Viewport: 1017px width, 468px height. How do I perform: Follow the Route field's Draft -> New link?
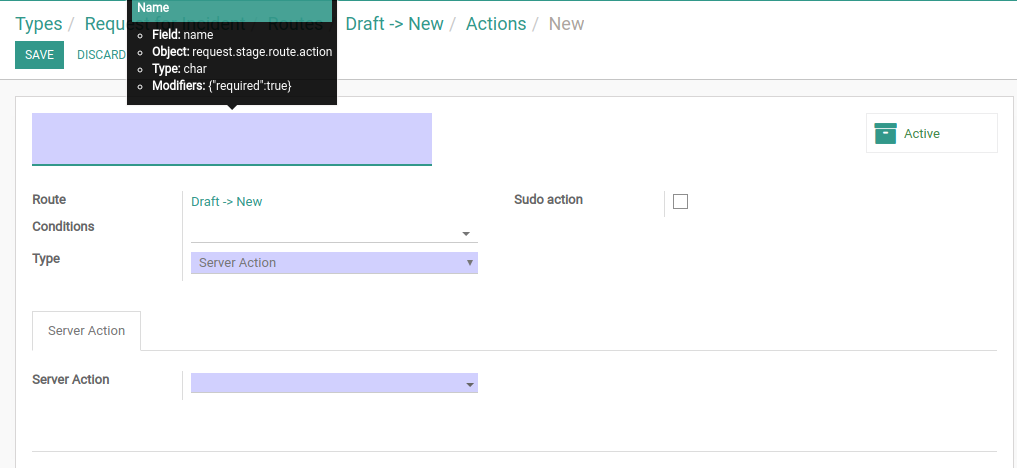(226, 202)
